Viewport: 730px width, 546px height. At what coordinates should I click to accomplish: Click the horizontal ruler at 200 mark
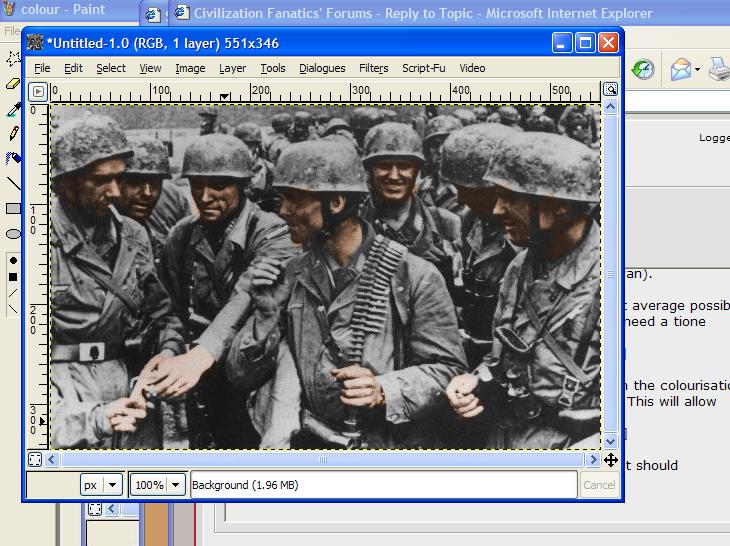pos(251,92)
